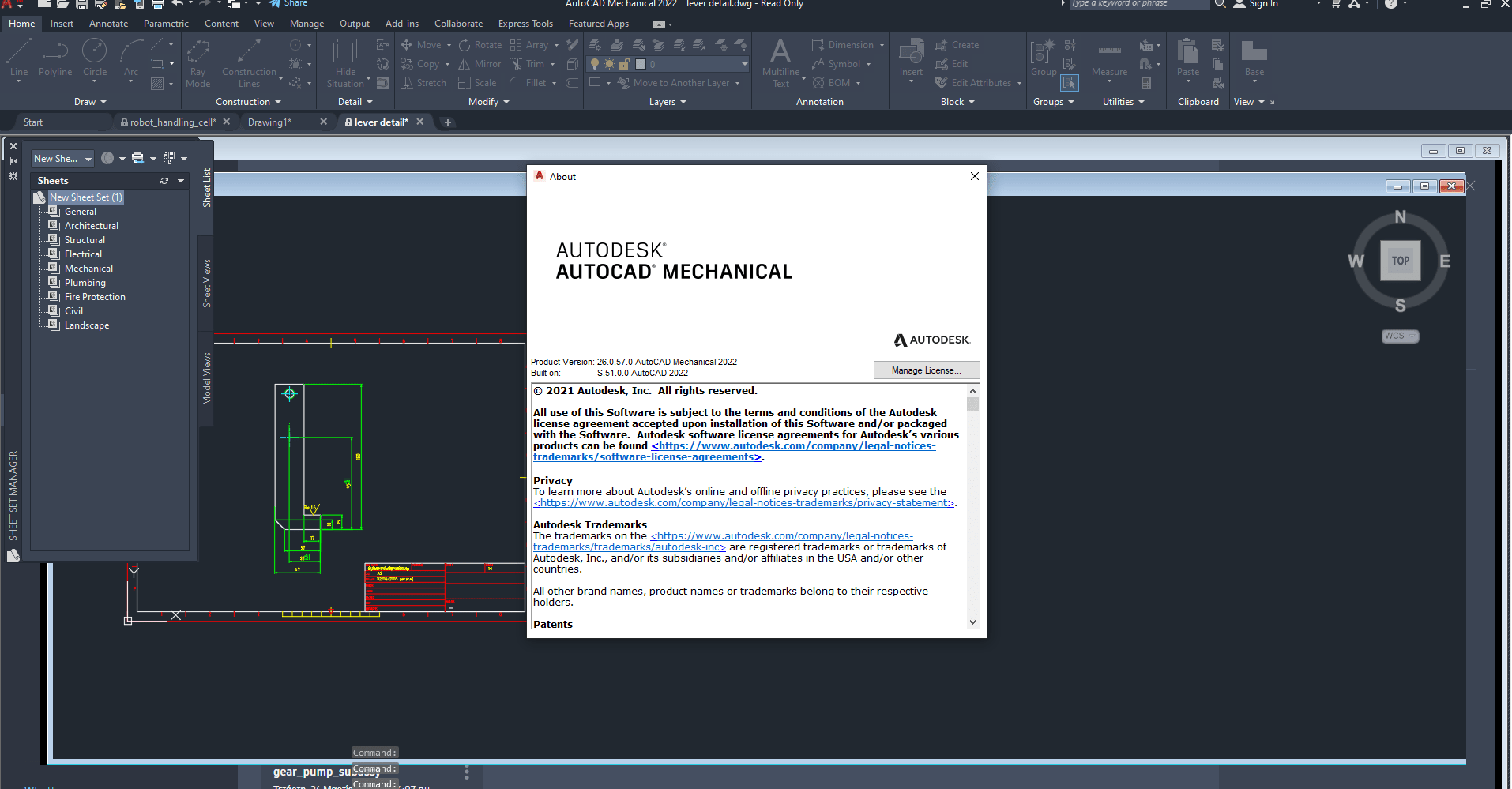
Task: Open the Express Tools ribbon tab
Action: [x=525, y=24]
